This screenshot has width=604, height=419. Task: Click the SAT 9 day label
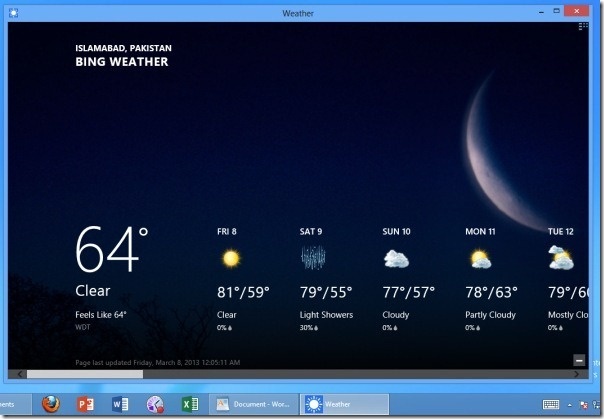click(x=311, y=231)
